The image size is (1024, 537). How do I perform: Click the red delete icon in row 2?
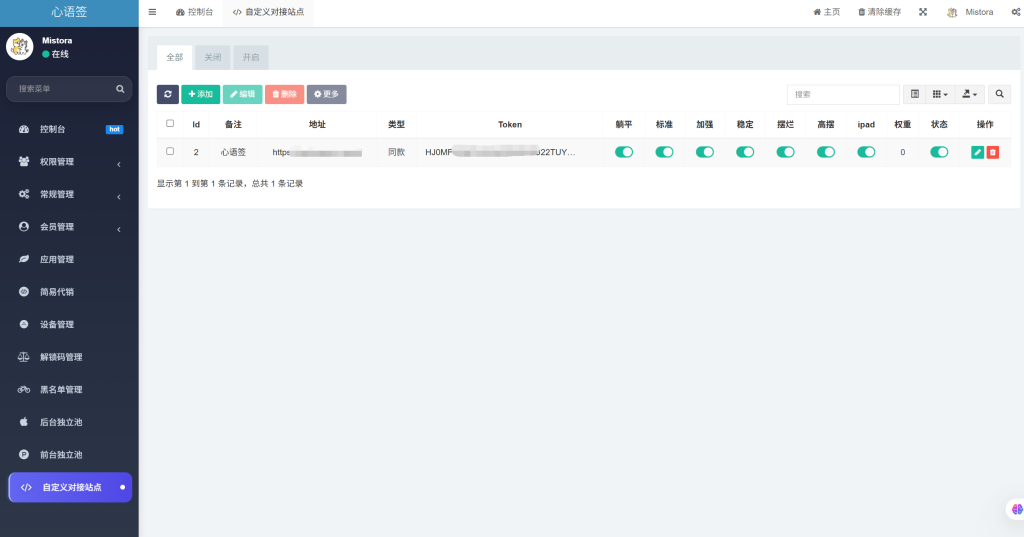(993, 152)
